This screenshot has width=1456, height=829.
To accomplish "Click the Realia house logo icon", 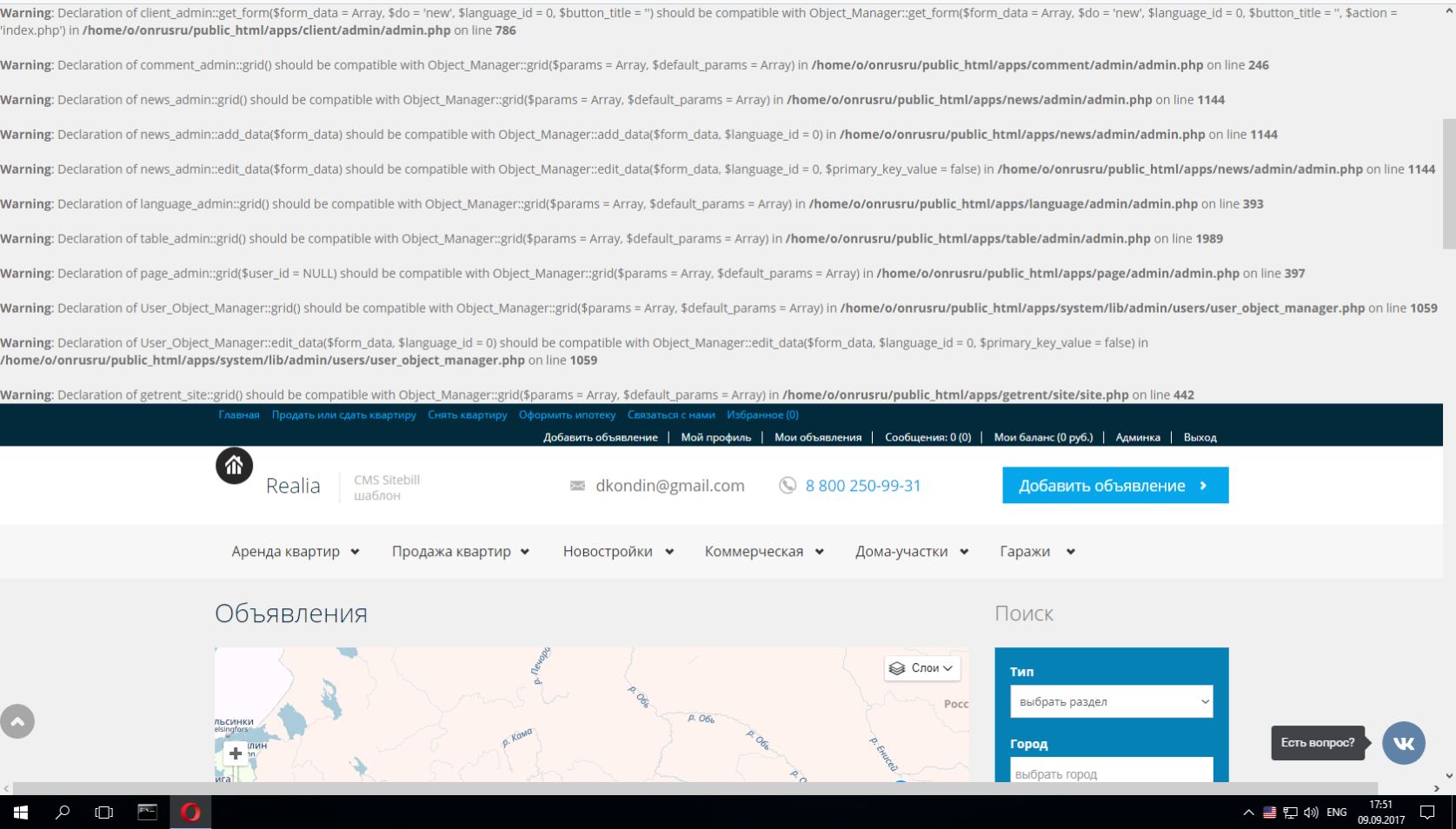I will 234,466.
